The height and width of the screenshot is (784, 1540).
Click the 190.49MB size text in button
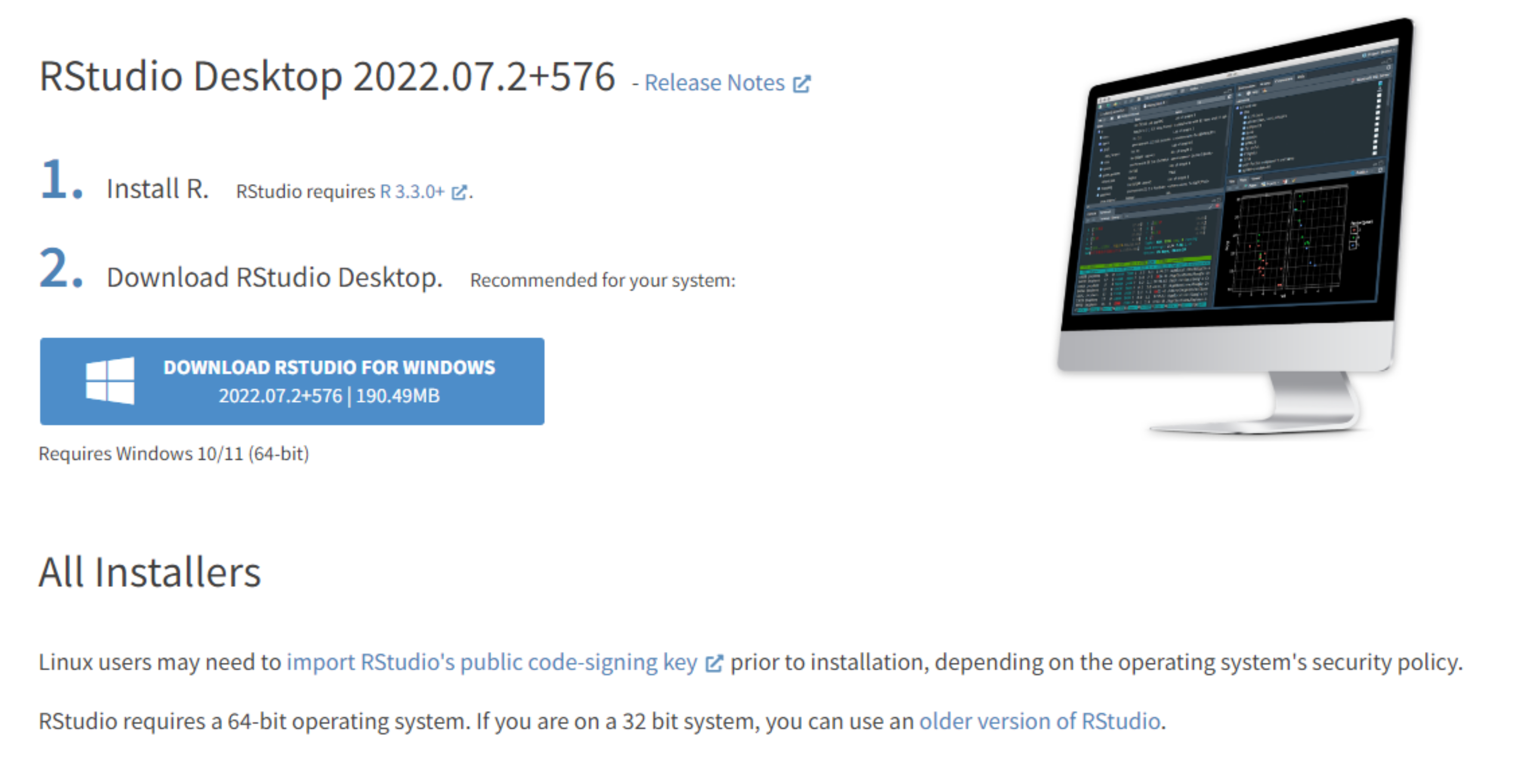tap(398, 395)
